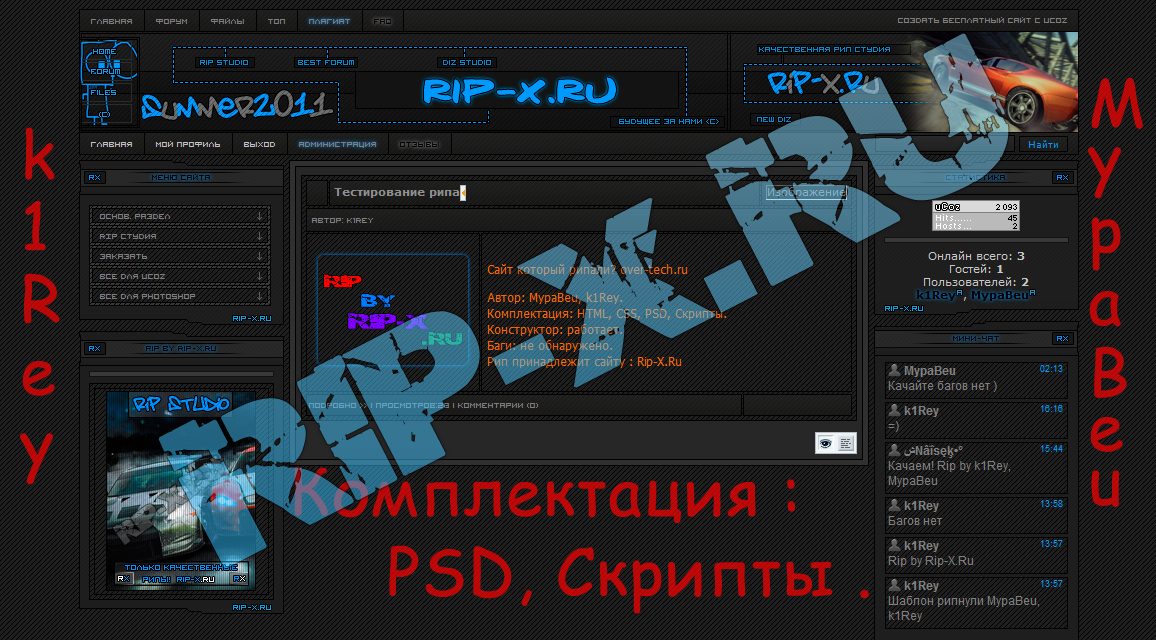The height and width of the screenshot is (640, 1156).
Task: Click the RX badge in Мини-чат header
Action: (x=1062, y=338)
